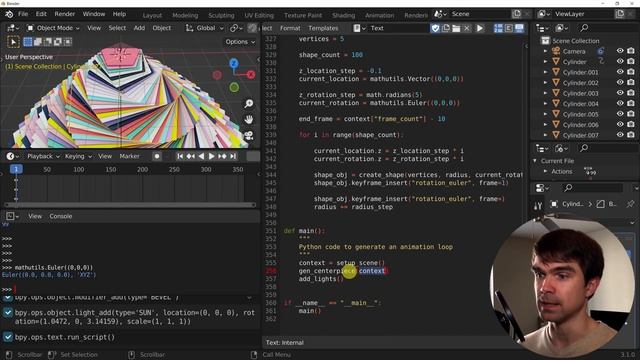Zoom the viewport with magnifier gizmo

[249, 104]
